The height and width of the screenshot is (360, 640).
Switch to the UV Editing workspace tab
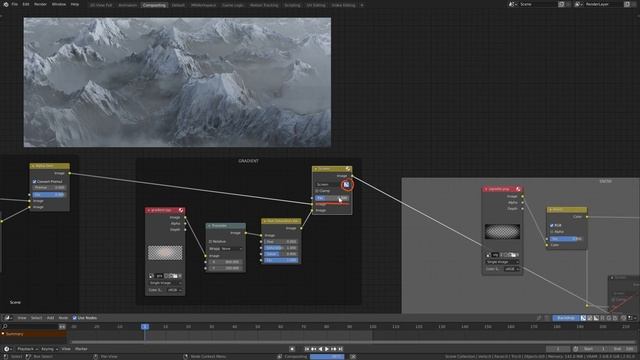coord(316,5)
